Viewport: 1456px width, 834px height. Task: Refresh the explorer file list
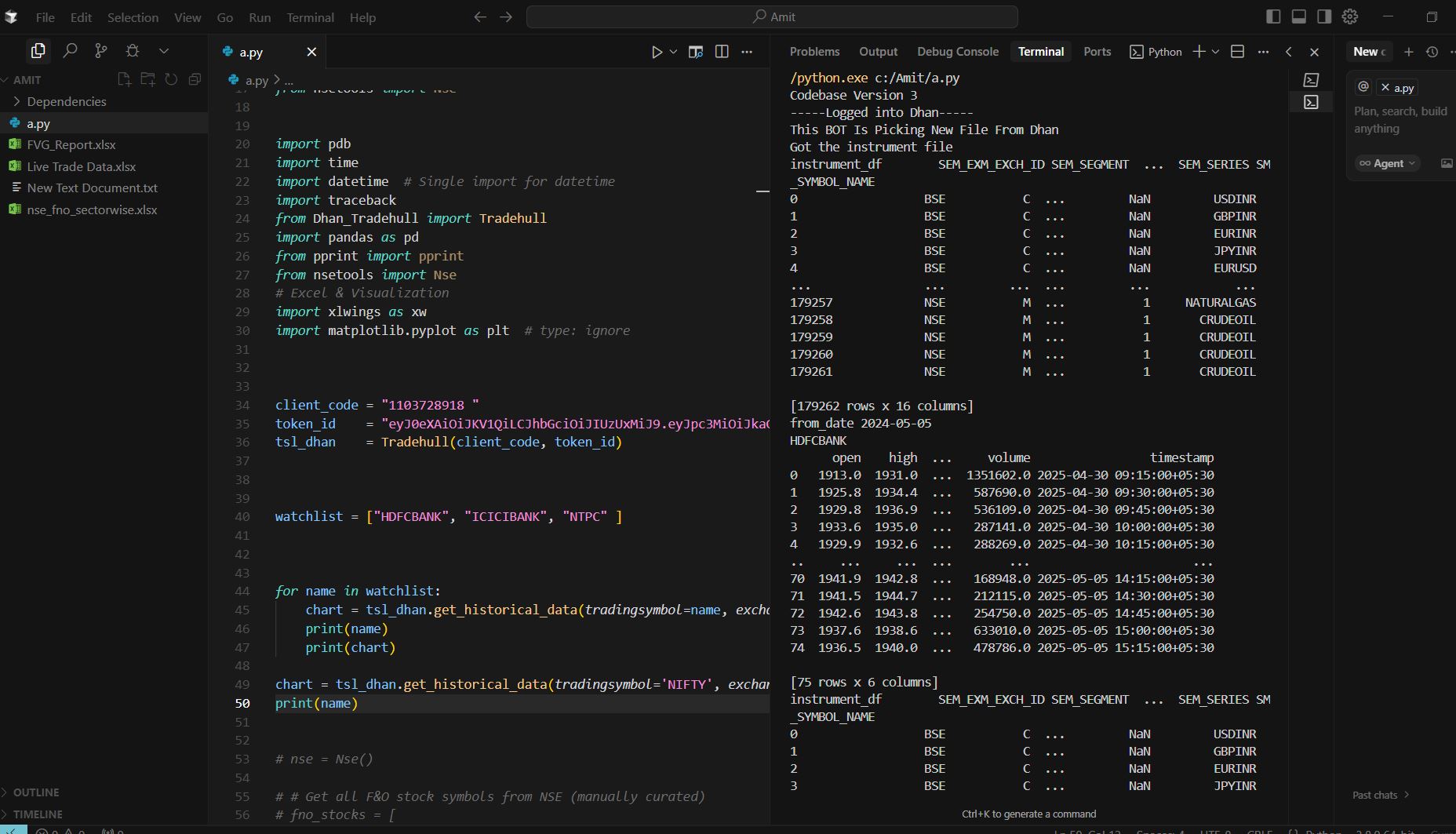click(x=171, y=79)
